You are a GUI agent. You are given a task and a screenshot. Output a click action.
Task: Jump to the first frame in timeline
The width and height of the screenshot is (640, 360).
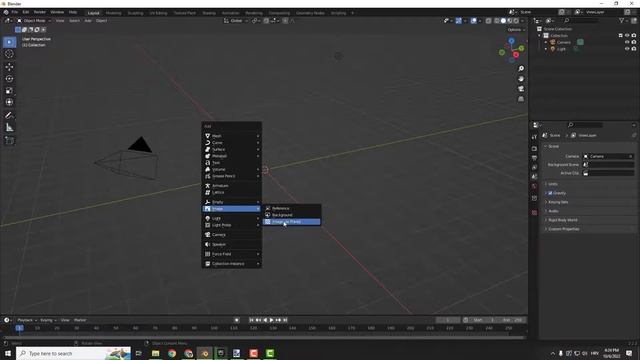pyautogui.click(x=252, y=320)
